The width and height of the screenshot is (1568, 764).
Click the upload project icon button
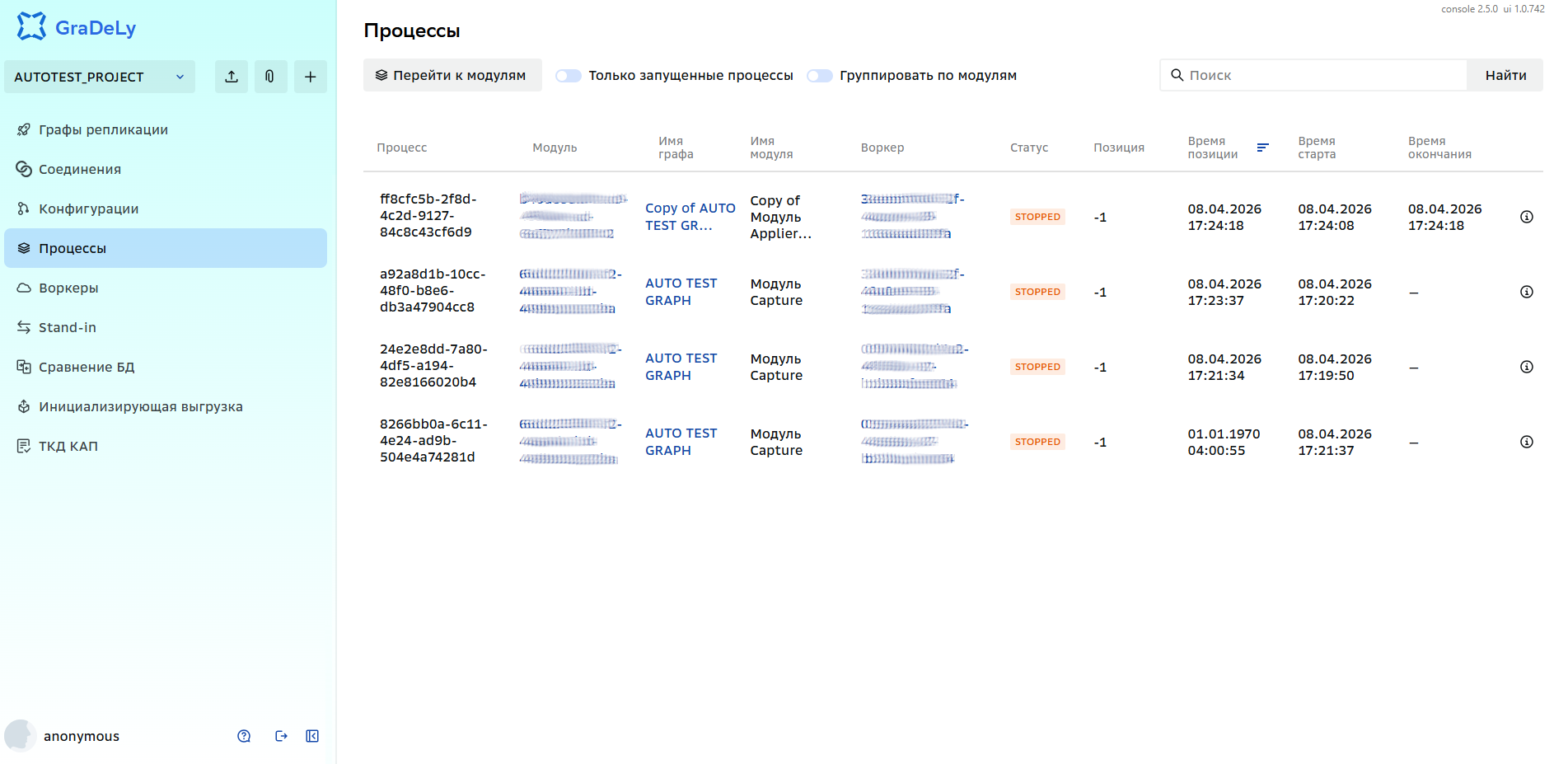(232, 77)
